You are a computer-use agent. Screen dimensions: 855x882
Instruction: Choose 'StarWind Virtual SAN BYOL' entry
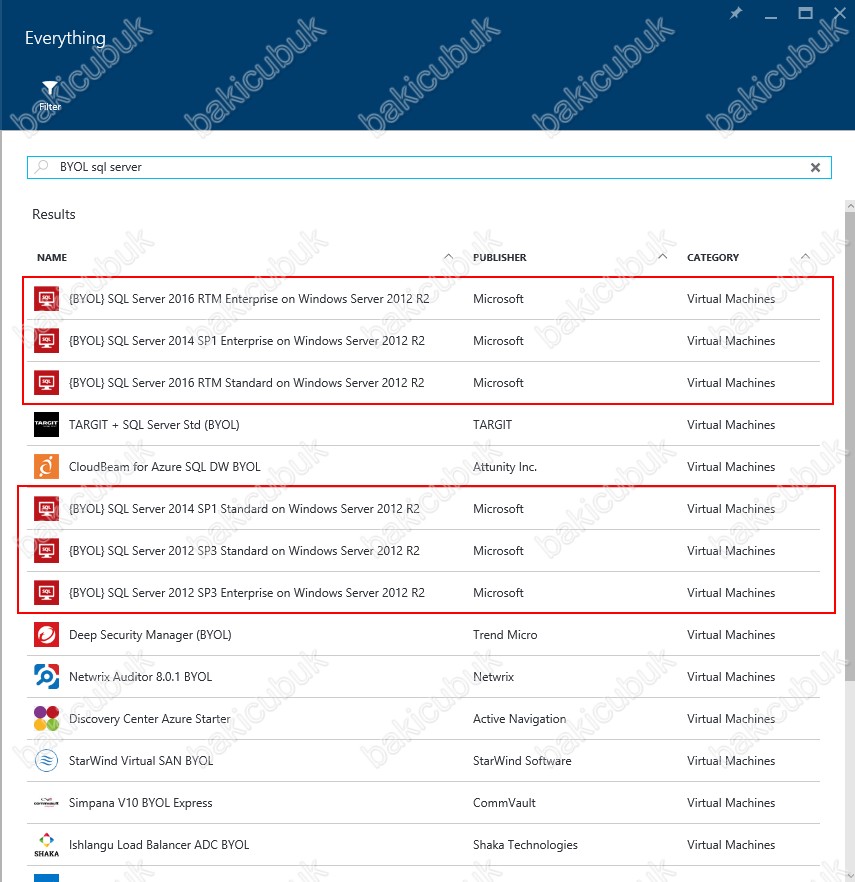(141, 761)
